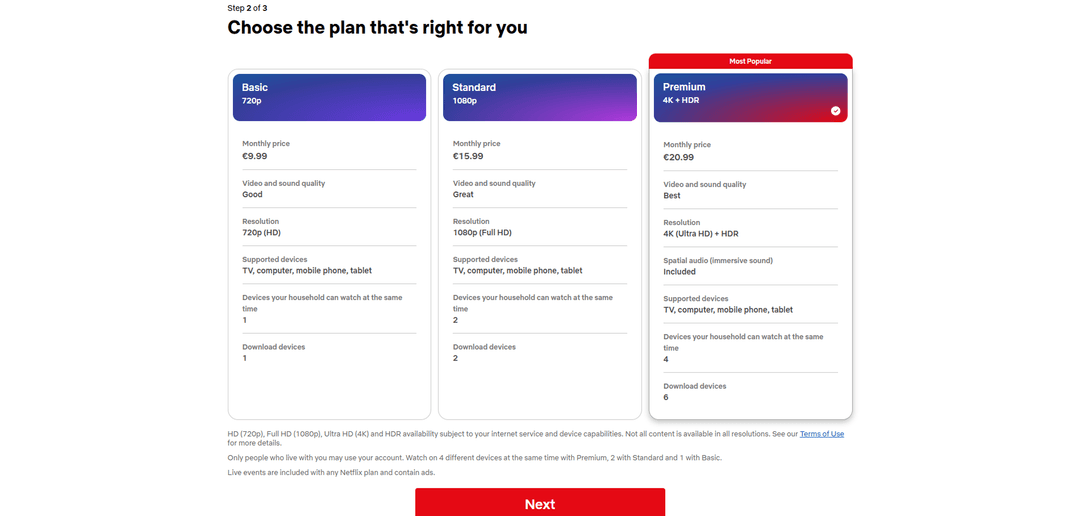This screenshot has width=1080, height=516.
Task: Click 4K (Ultra HD) + HDR resolution text
Action: point(701,233)
